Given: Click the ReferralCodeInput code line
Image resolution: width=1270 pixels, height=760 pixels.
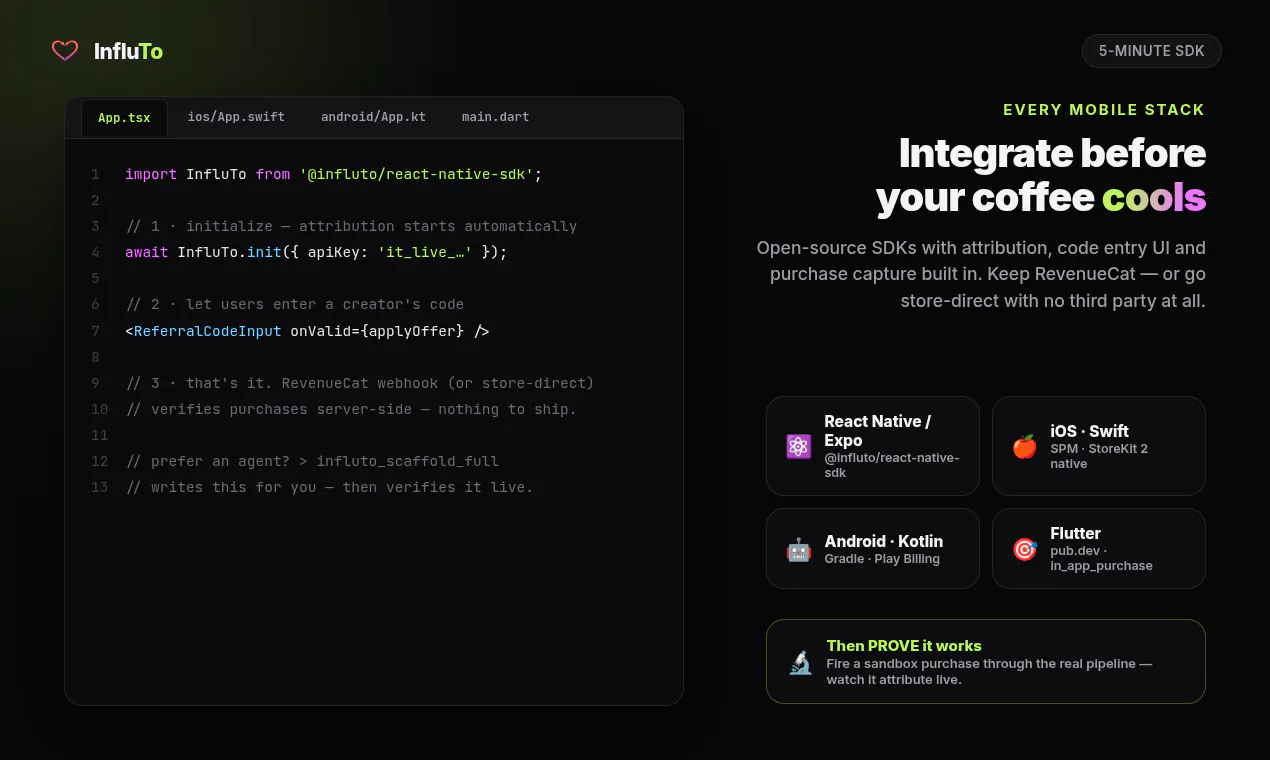Looking at the screenshot, I should click(x=307, y=331).
